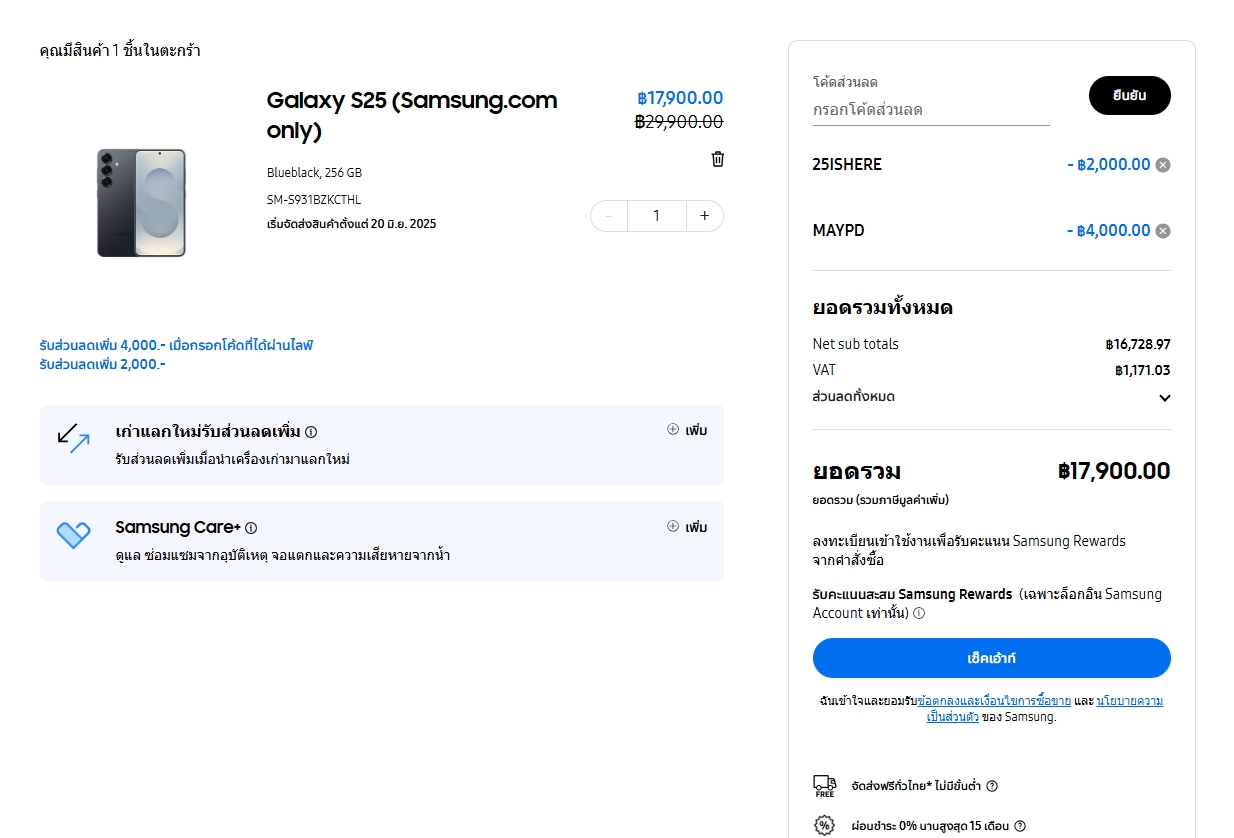Click the discount code input field

[x=931, y=110]
